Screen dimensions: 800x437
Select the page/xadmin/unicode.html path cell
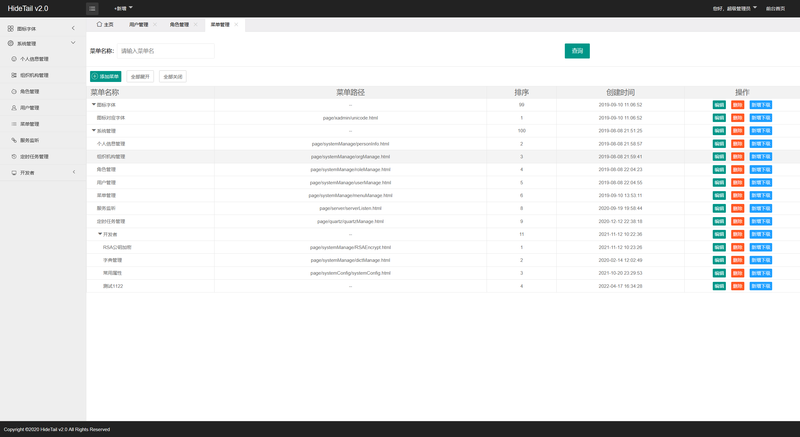coord(351,118)
